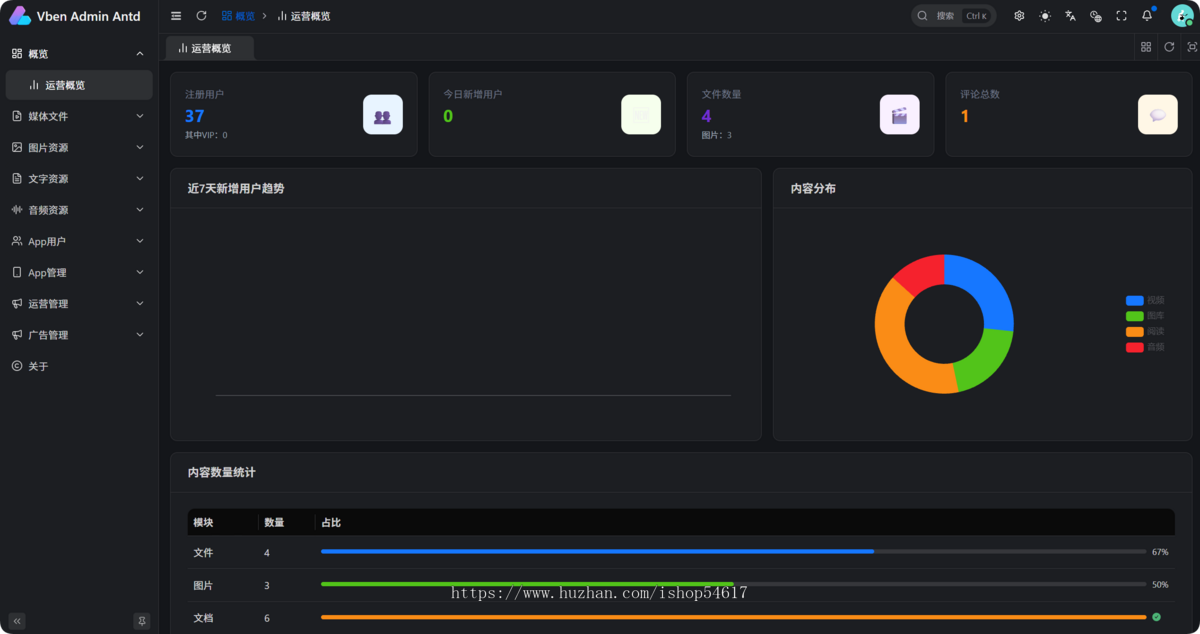Click the 音频资源 waveform icon in sidebar
The width and height of the screenshot is (1200, 634).
pos(17,210)
